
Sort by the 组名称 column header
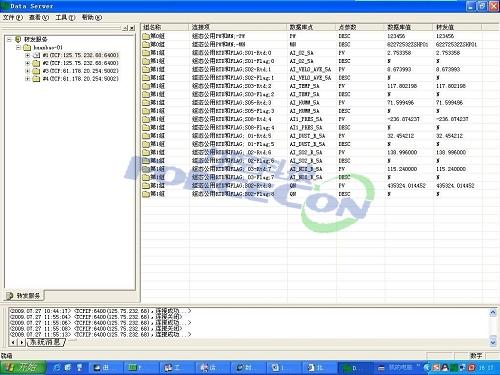(165, 27)
